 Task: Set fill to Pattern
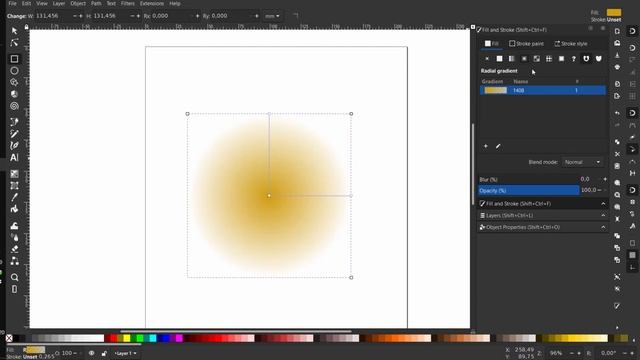[549, 59]
